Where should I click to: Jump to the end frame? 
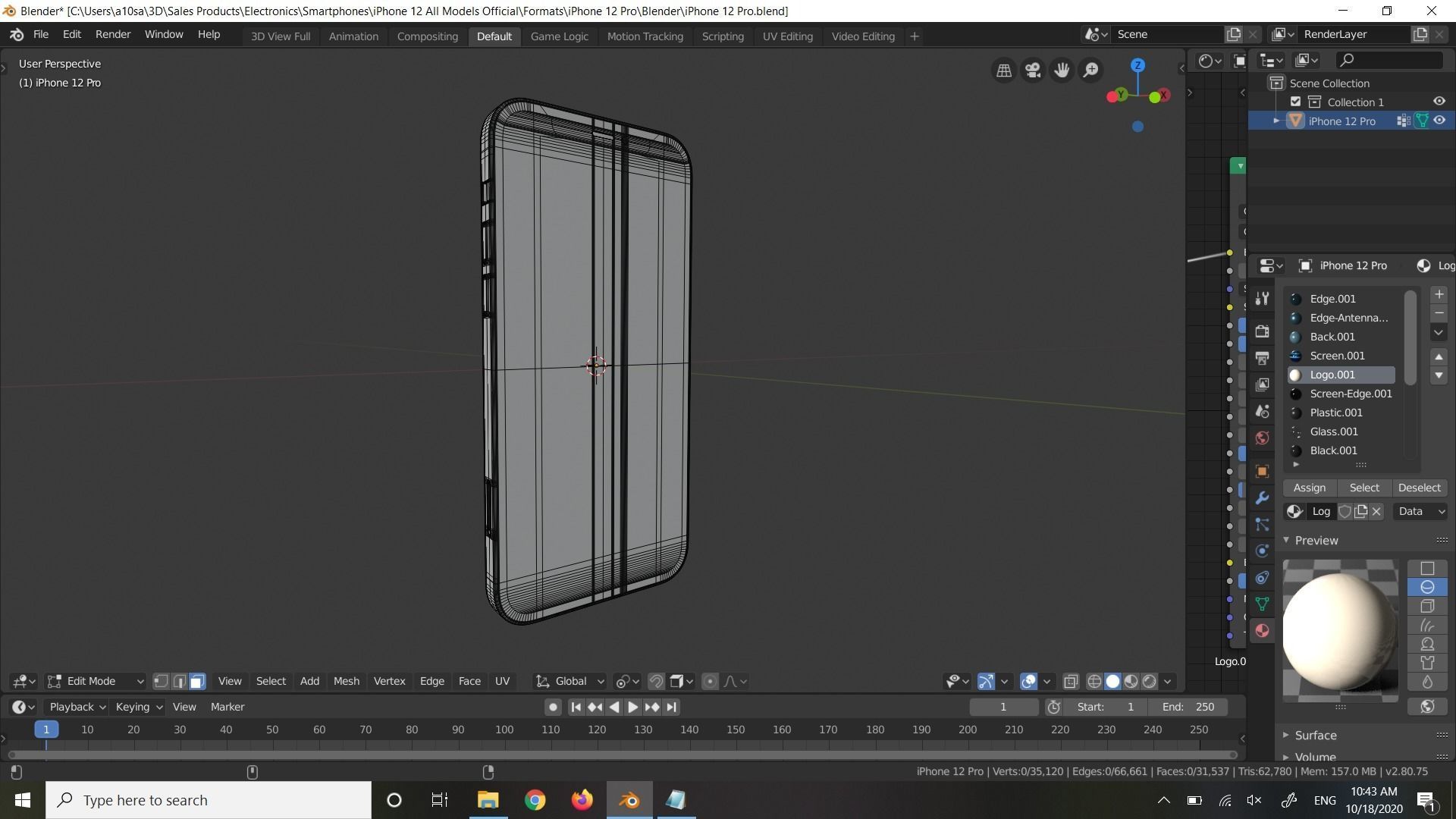tap(671, 707)
